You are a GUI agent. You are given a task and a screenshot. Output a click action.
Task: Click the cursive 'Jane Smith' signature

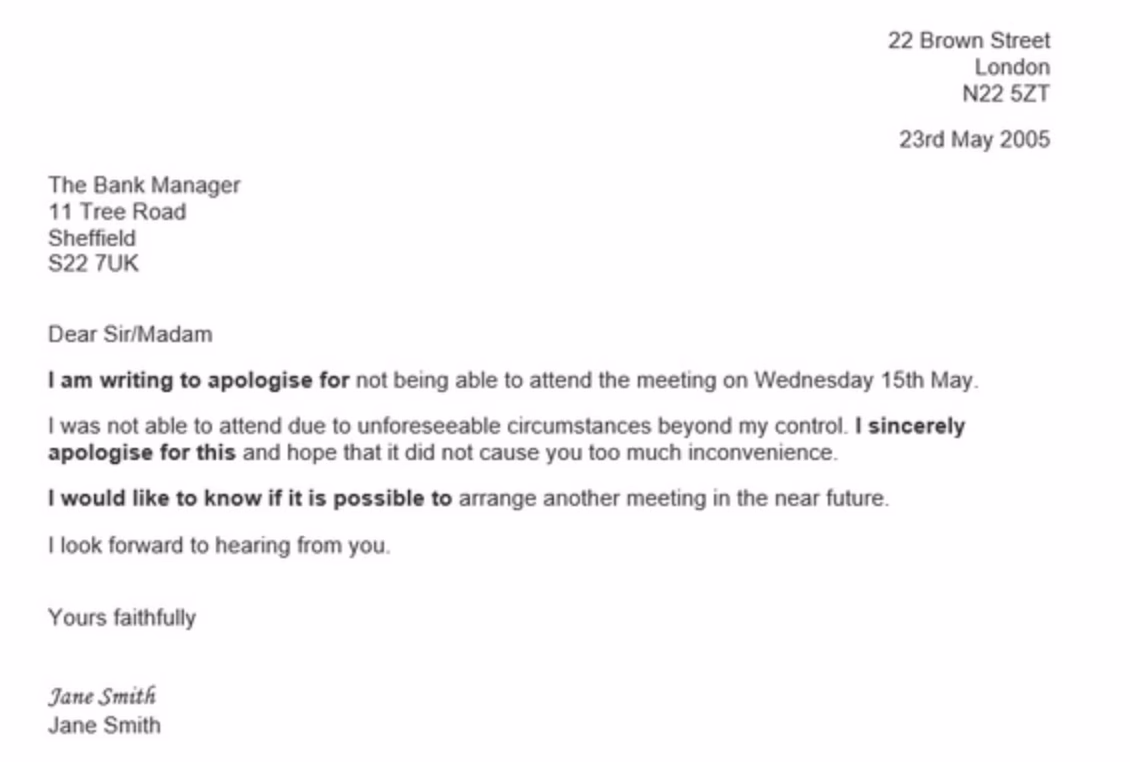coord(102,697)
